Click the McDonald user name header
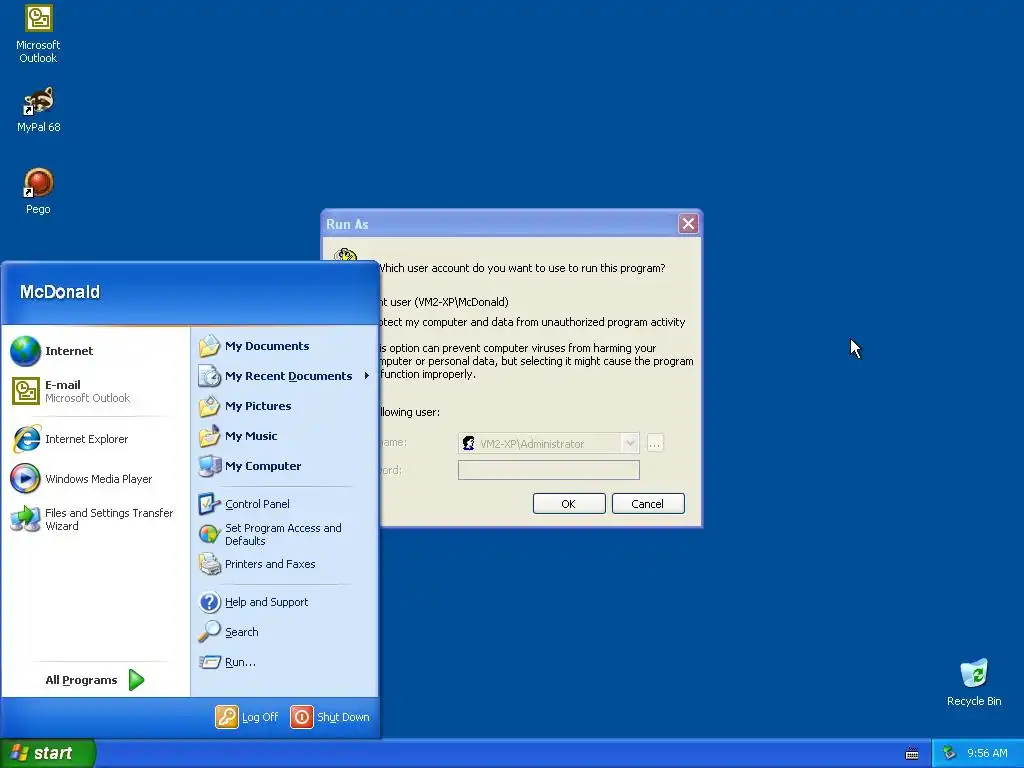Viewport: 1024px width, 768px height. [x=59, y=292]
